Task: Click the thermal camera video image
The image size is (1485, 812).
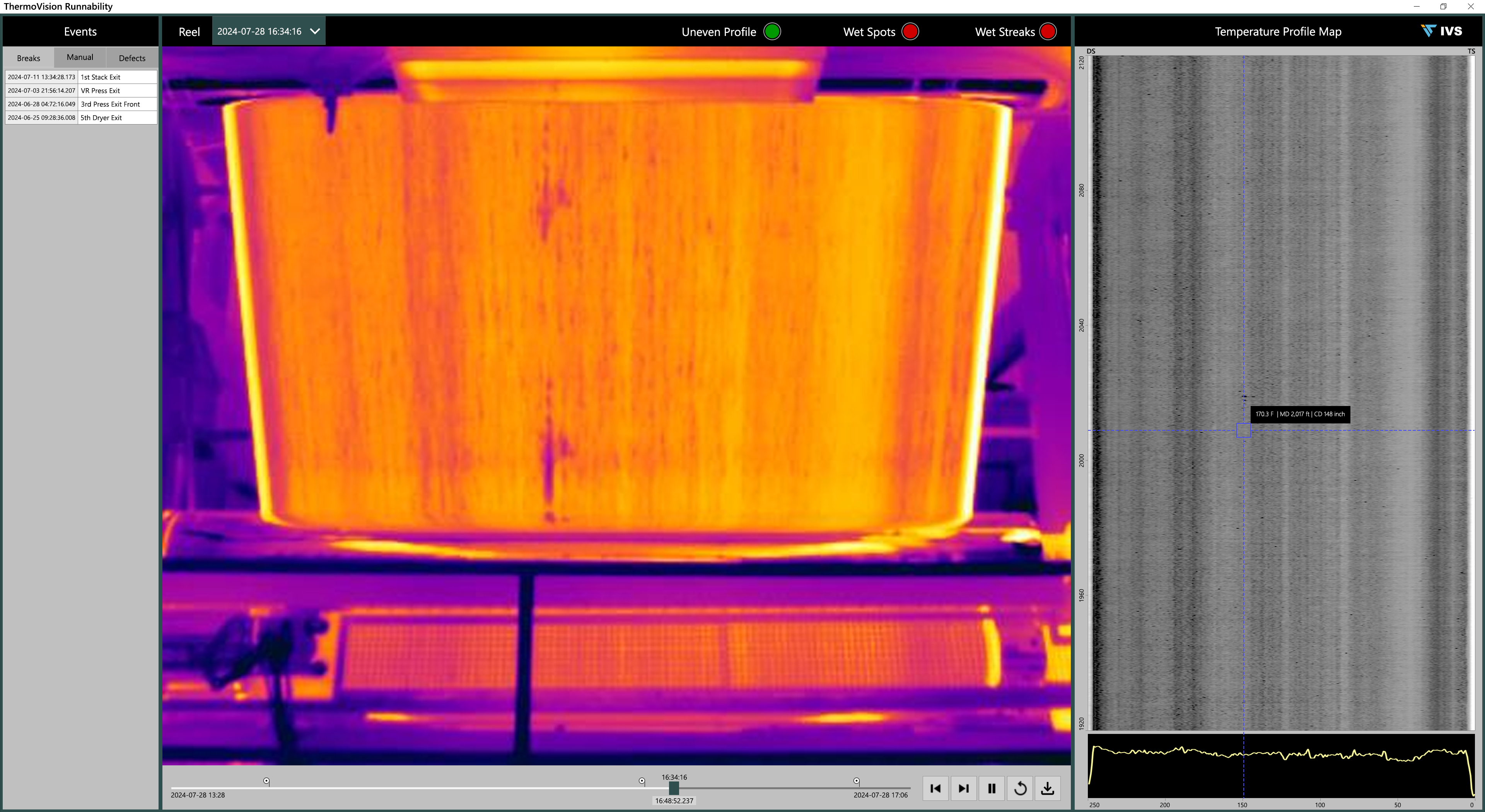Action: pyautogui.click(x=616, y=406)
